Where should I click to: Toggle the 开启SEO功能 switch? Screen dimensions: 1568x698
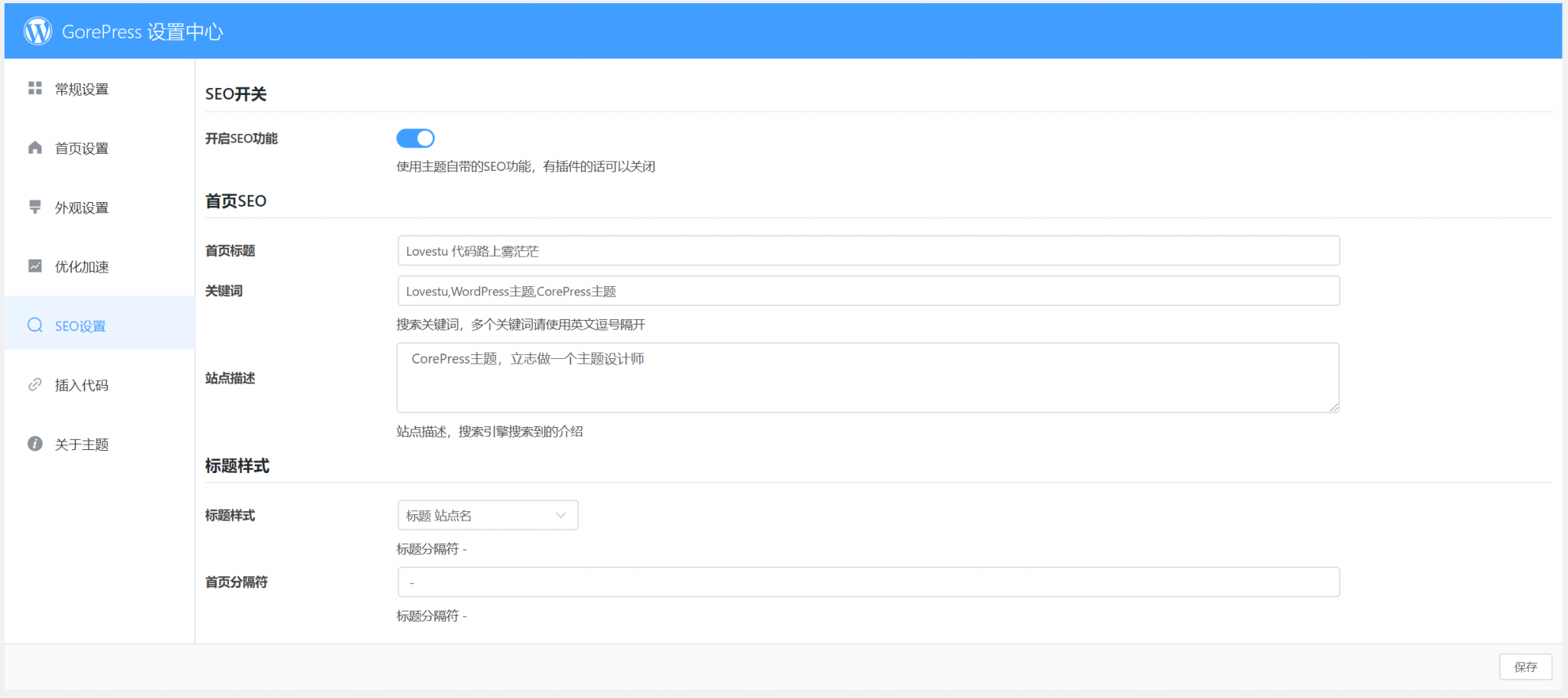[x=415, y=139]
